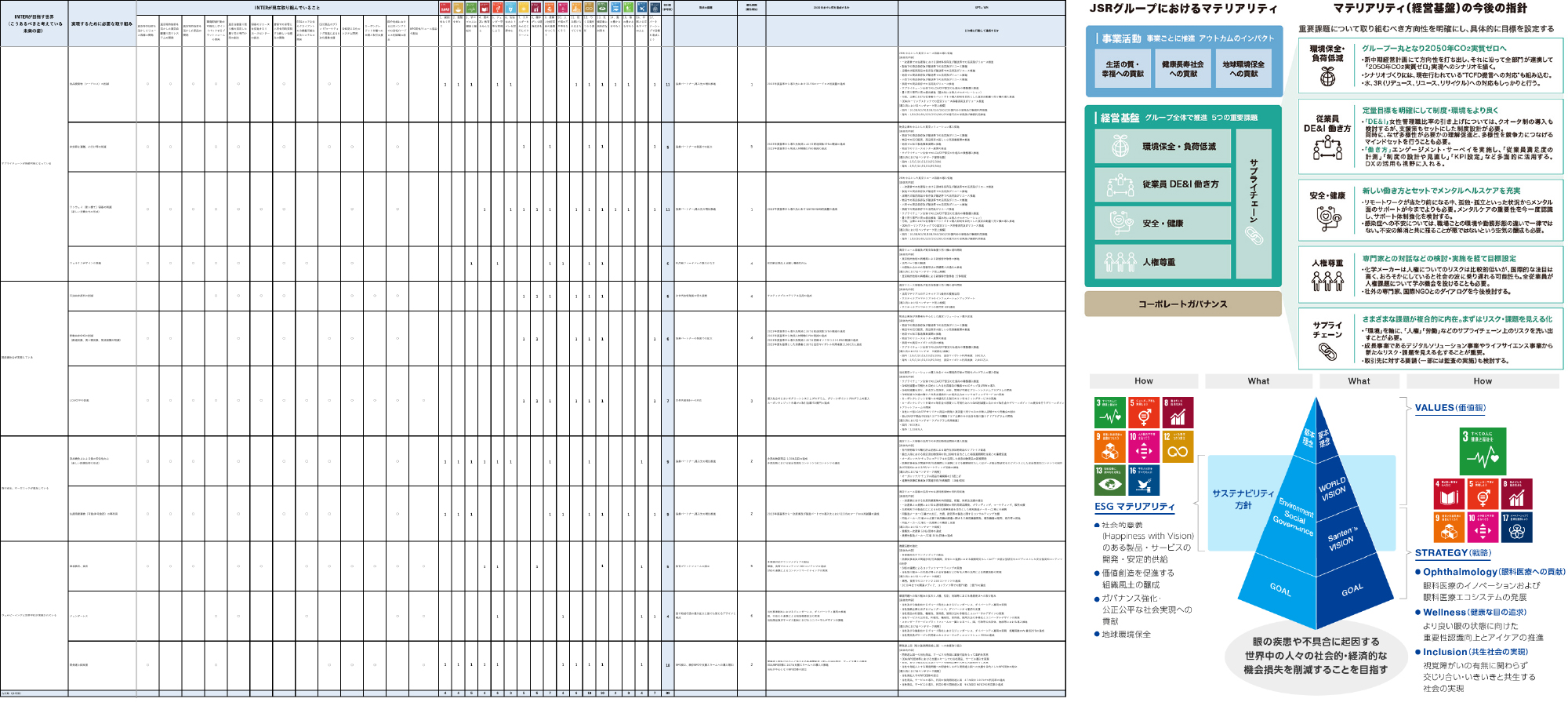This screenshot has width=1568, height=706.
Task: Click the 地球環境保全への貢献 box
Action: [x=1243, y=68]
